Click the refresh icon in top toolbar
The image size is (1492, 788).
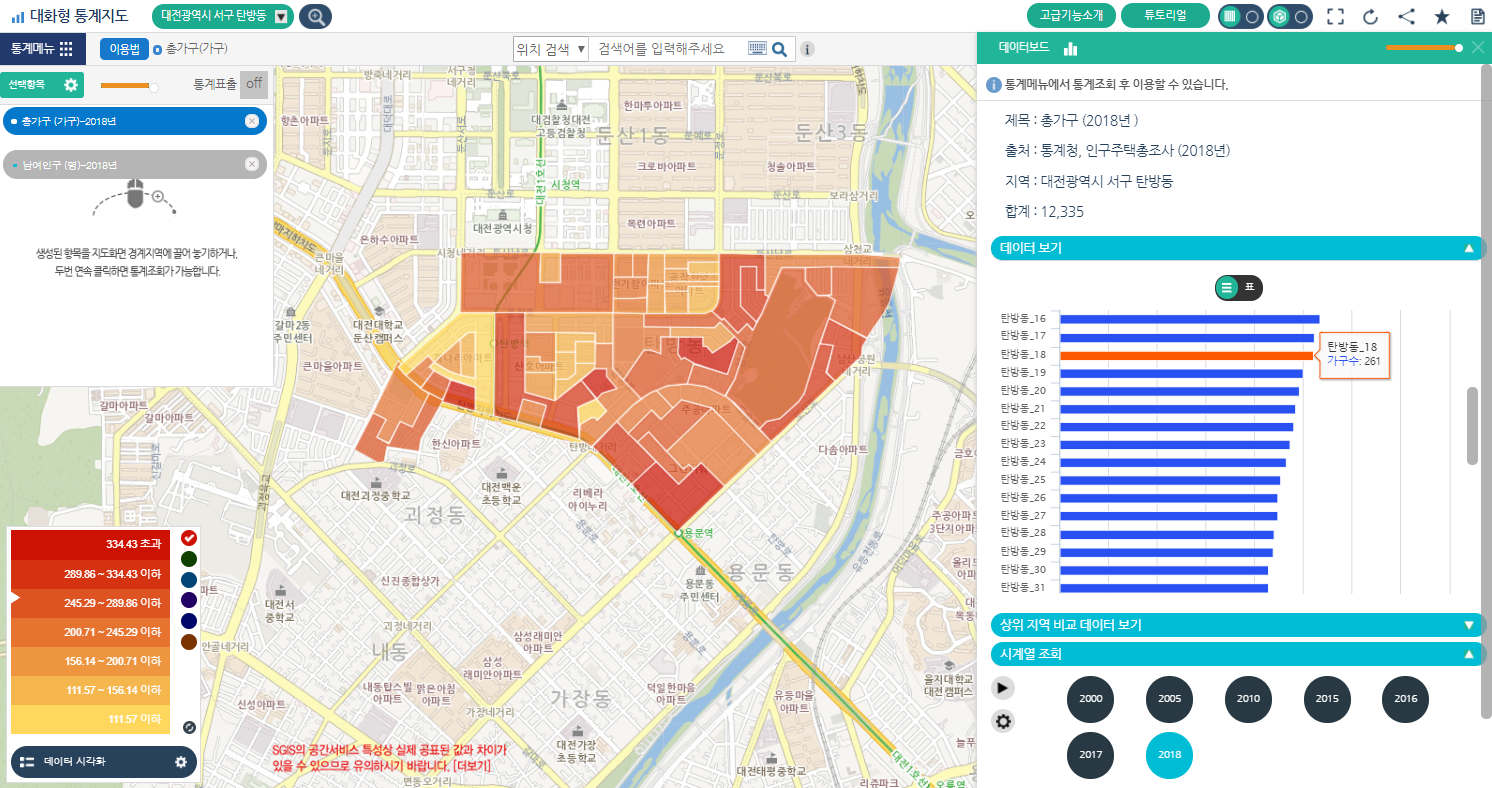point(1371,16)
